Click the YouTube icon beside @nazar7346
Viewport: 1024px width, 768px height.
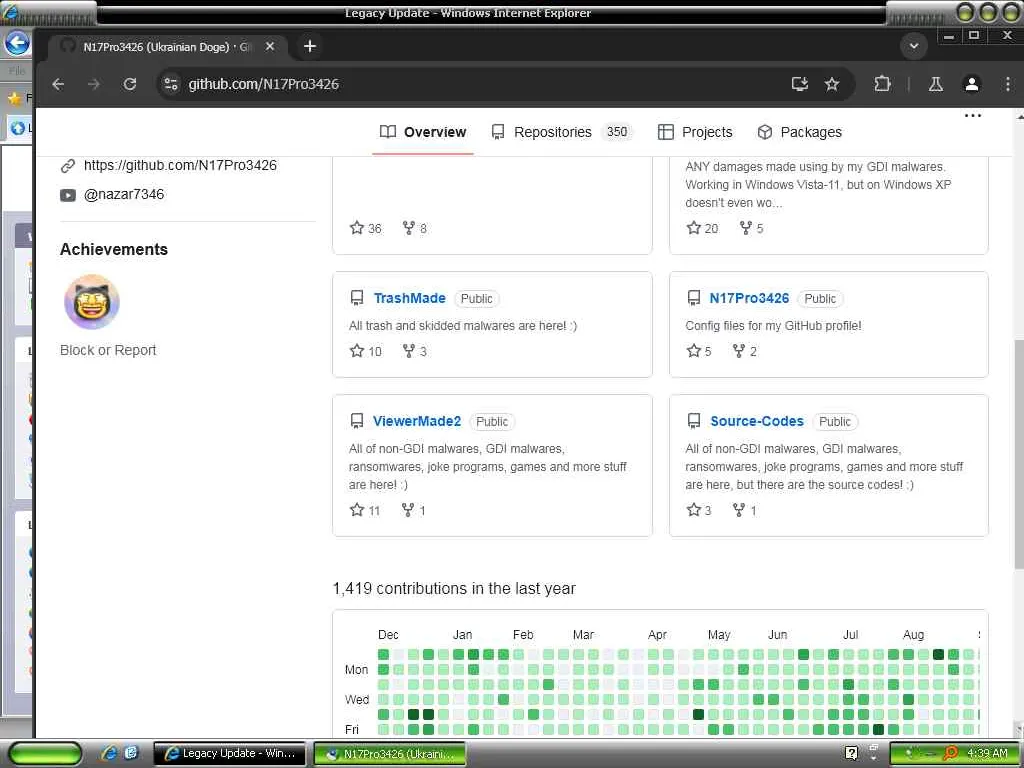pos(68,195)
